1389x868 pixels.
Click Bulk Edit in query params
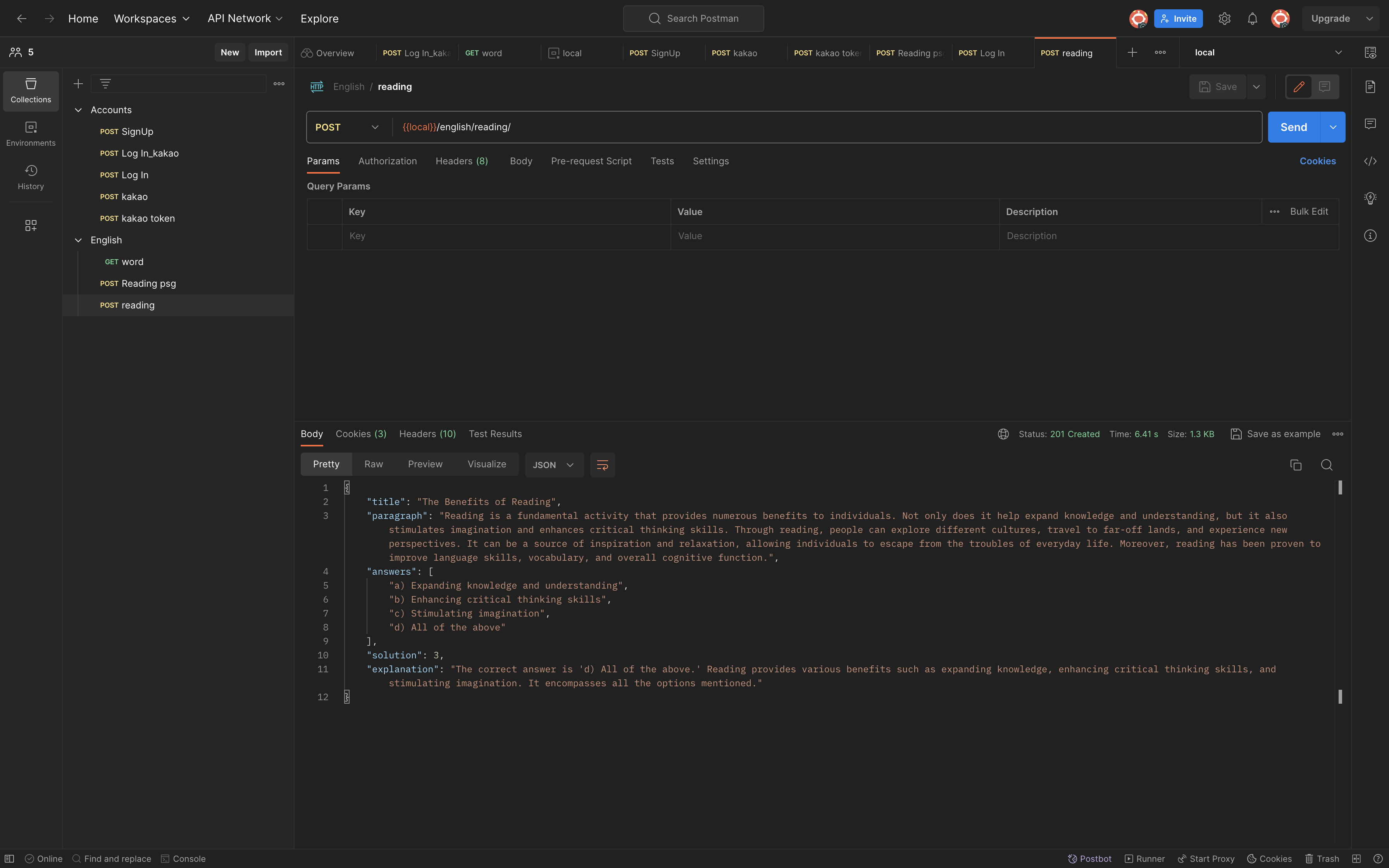[1309, 212]
